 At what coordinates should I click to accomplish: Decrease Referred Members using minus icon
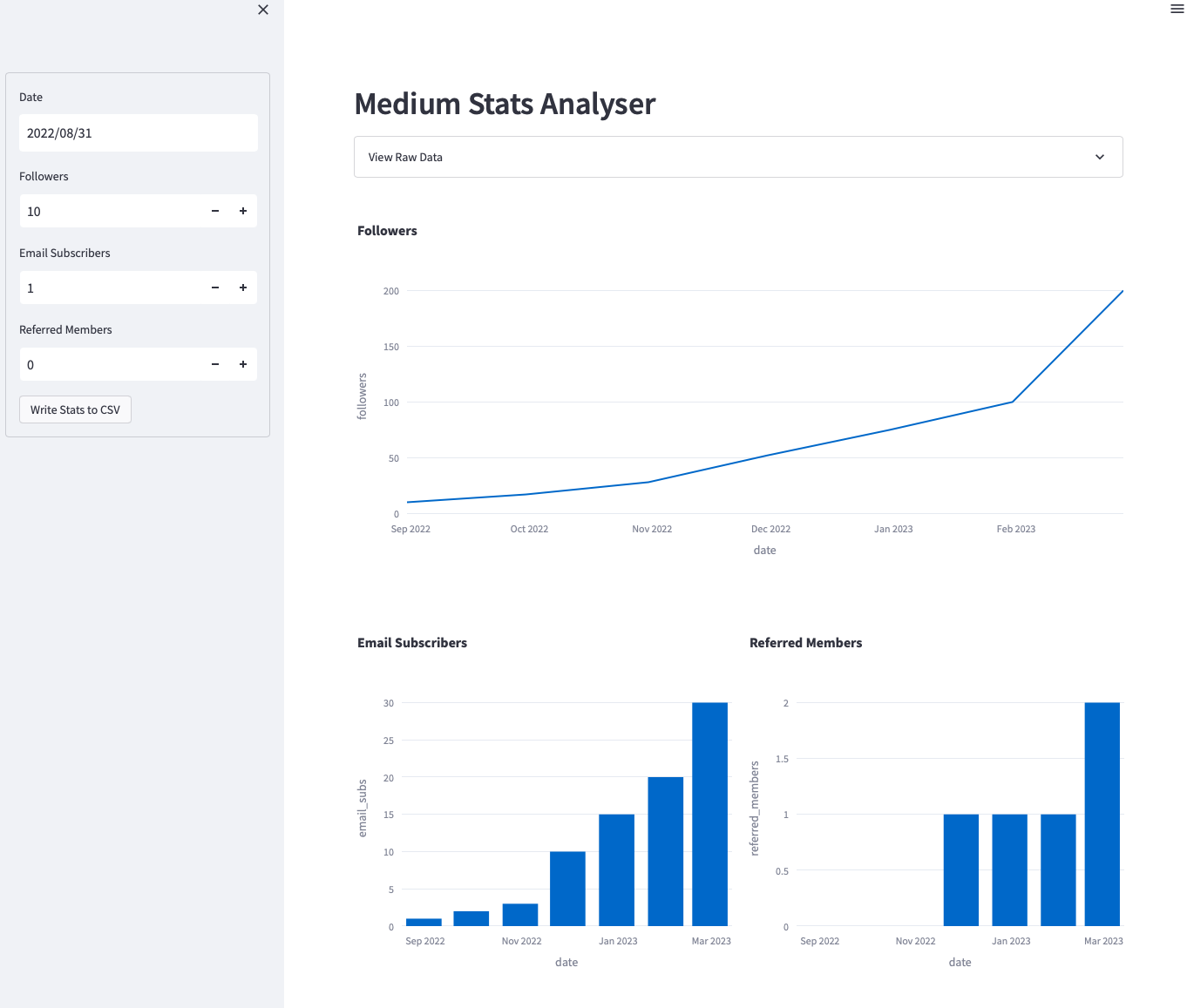coord(215,364)
